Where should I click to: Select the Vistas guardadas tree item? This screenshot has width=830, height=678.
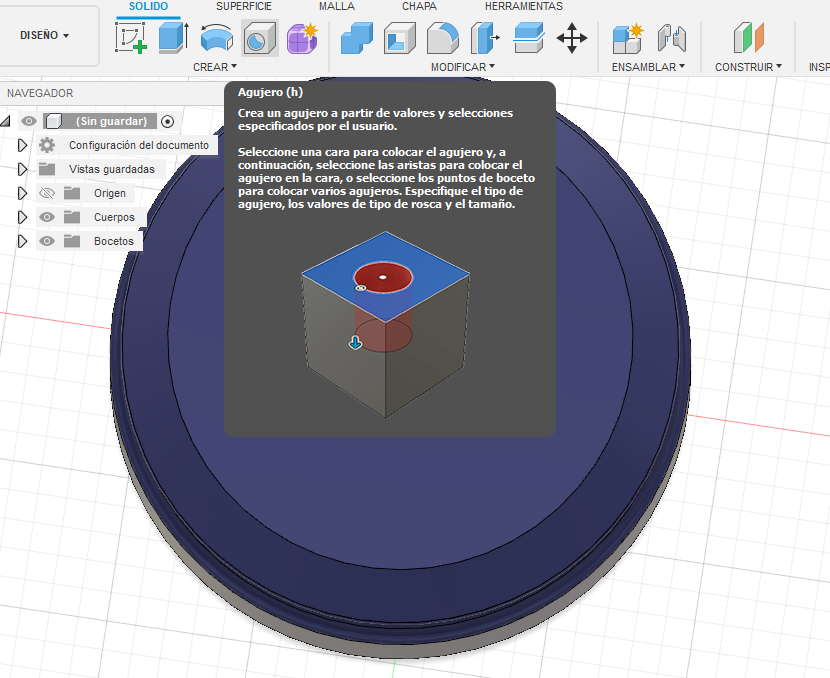coord(112,169)
